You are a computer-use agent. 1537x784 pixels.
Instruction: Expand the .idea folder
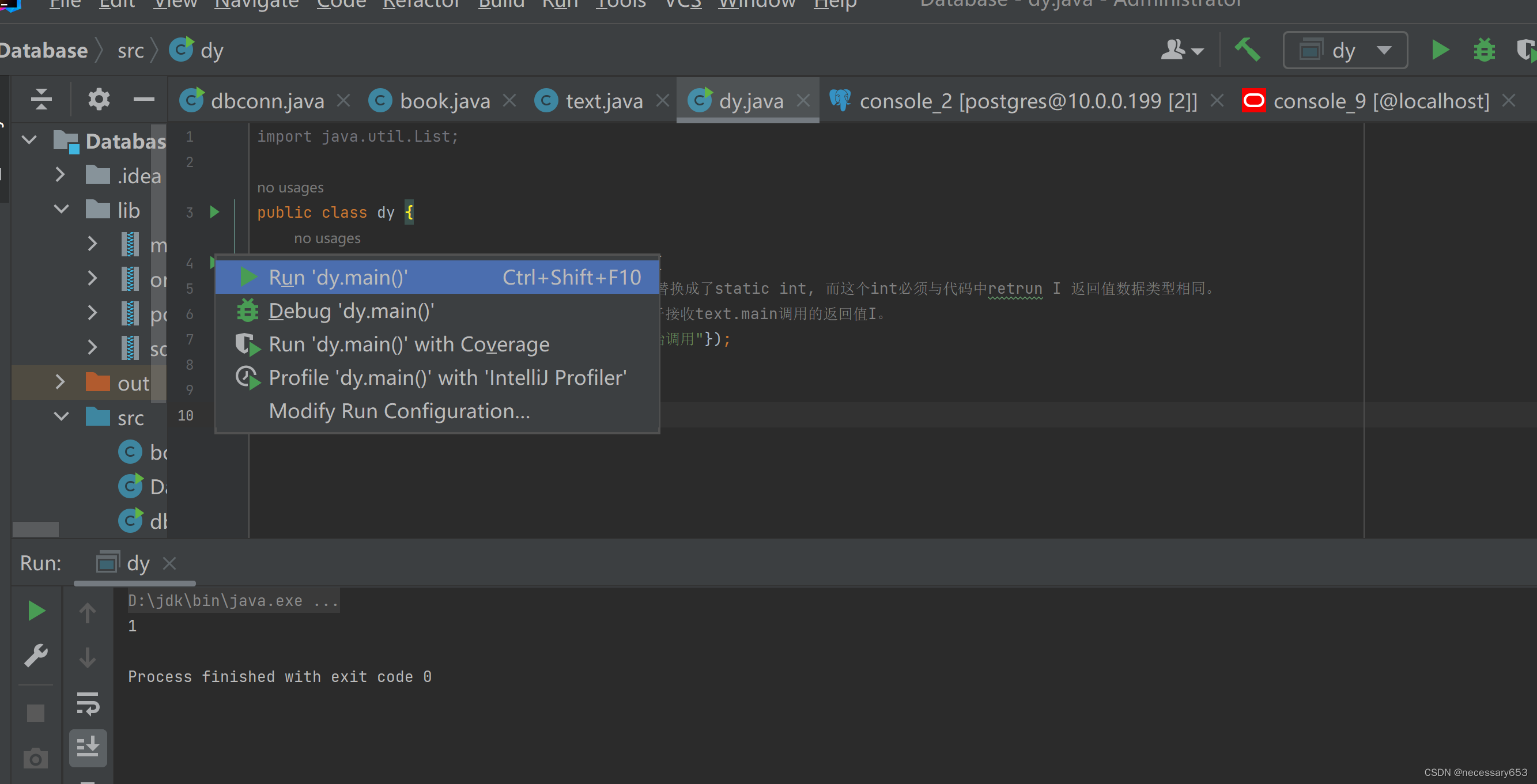pos(60,175)
